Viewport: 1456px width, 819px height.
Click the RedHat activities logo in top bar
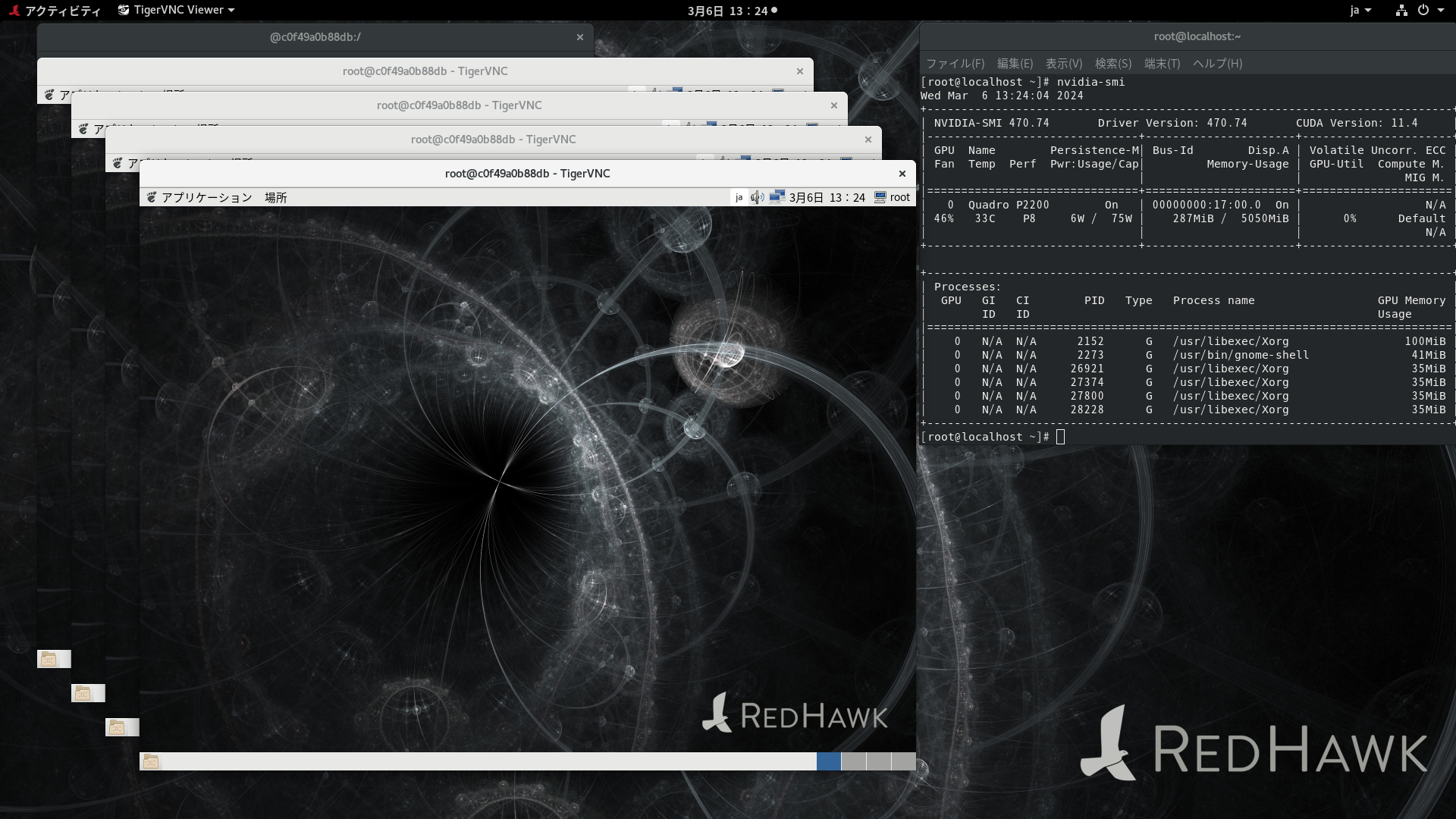pyautogui.click(x=14, y=11)
